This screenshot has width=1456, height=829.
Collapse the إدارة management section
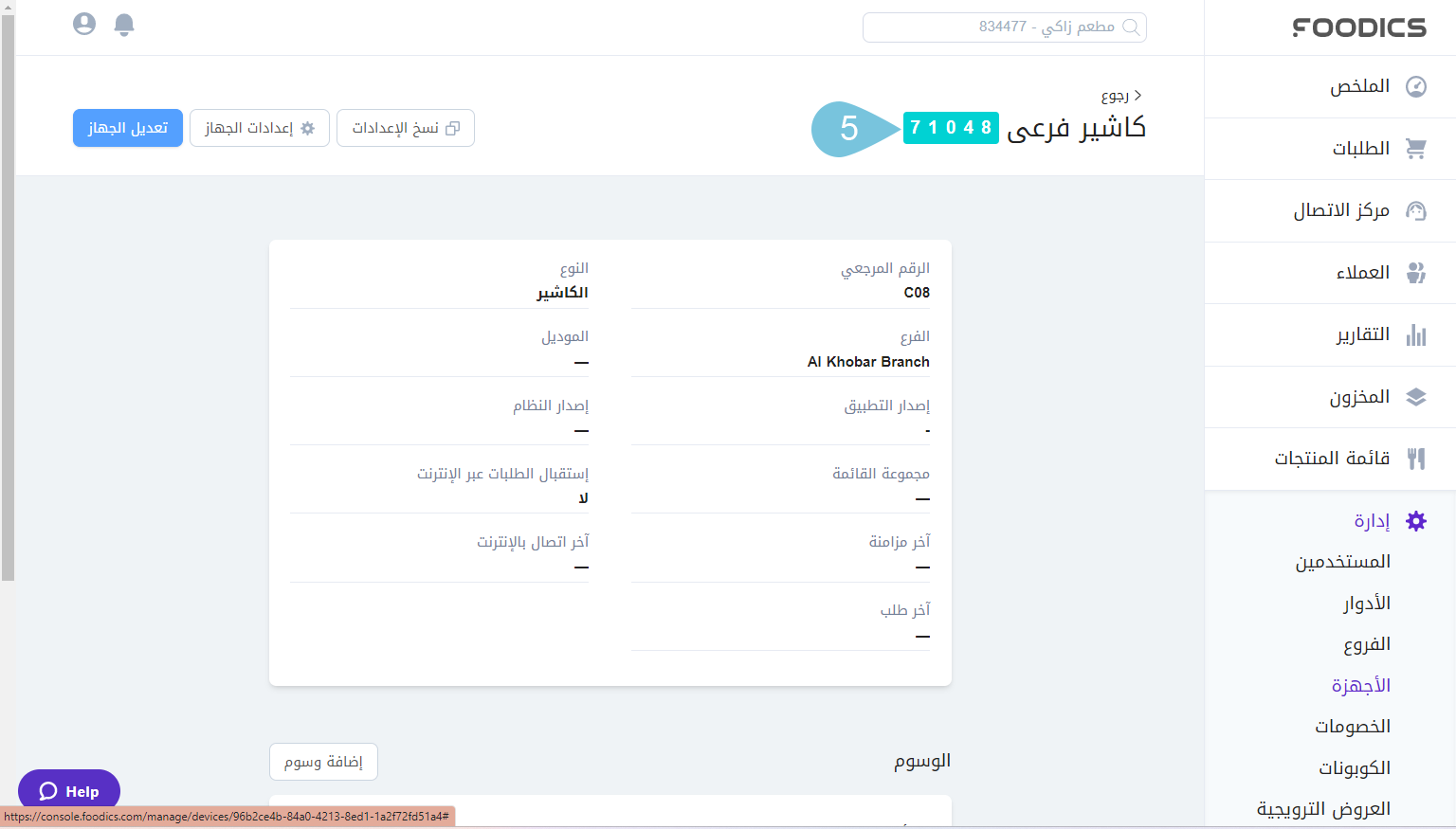(x=1372, y=521)
